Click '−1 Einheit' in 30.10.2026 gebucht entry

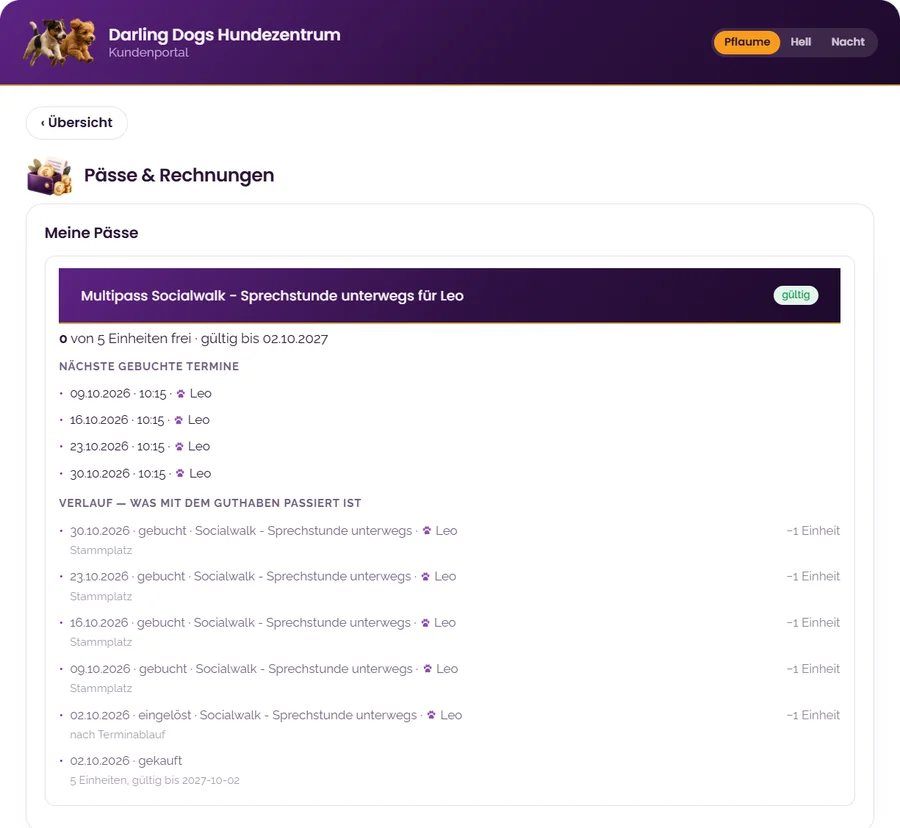pyautogui.click(x=813, y=531)
